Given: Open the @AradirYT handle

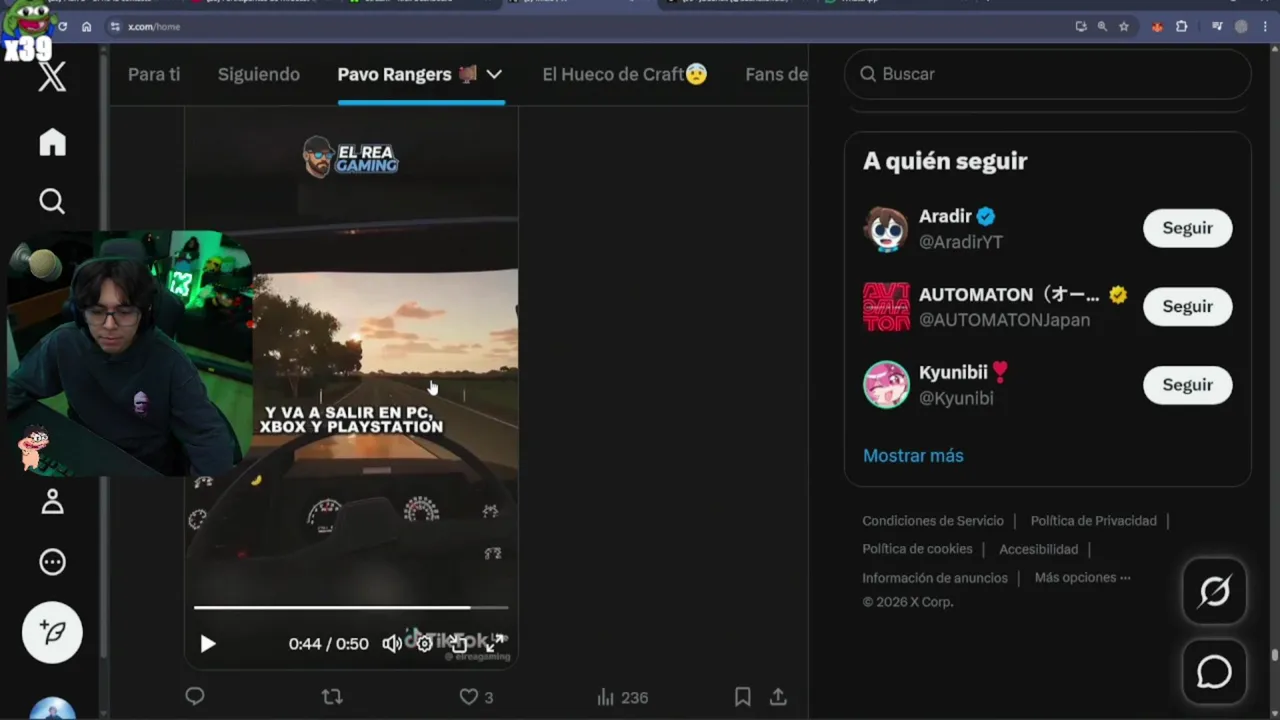Looking at the screenshot, I should tap(961, 242).
